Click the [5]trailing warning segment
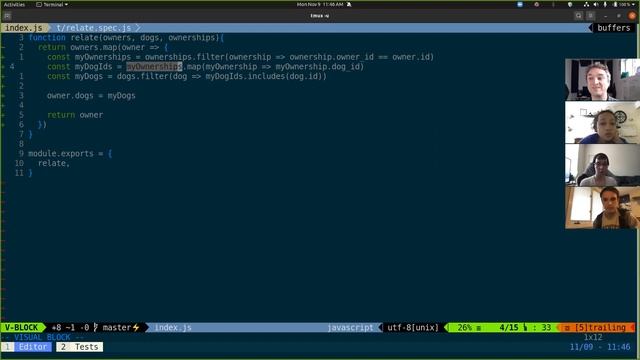 pos(599,327)
